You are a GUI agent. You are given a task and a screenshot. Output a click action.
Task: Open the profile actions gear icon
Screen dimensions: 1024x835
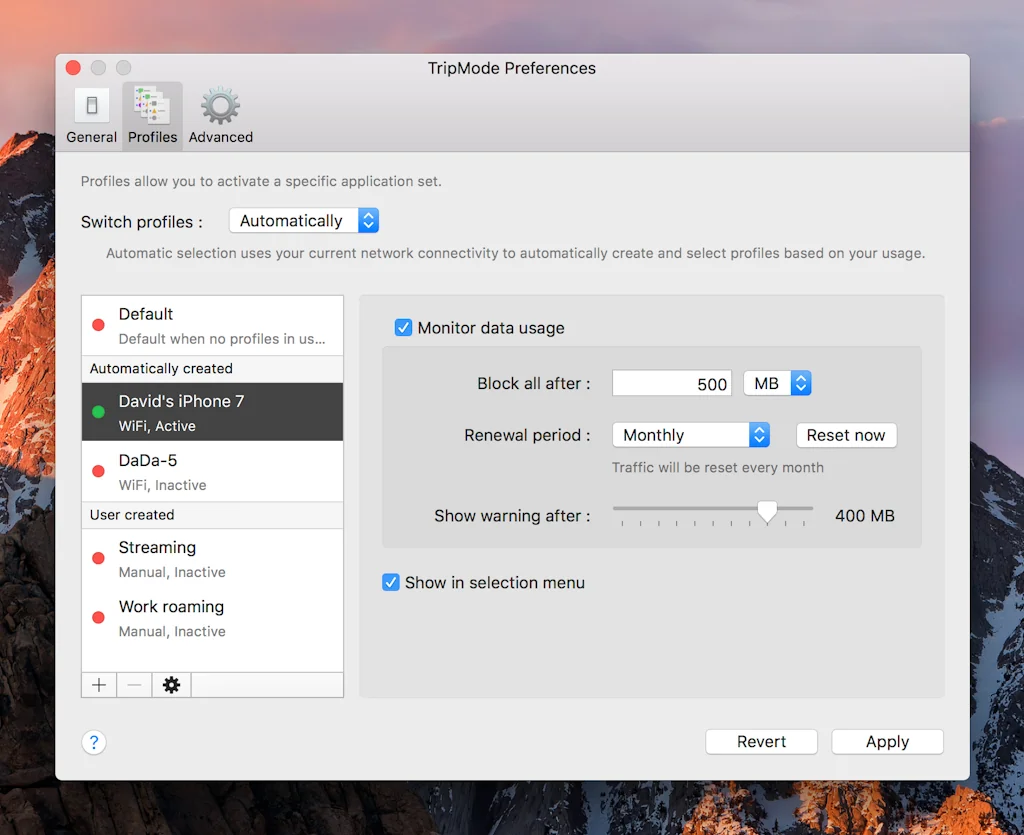tap(170, 685)
